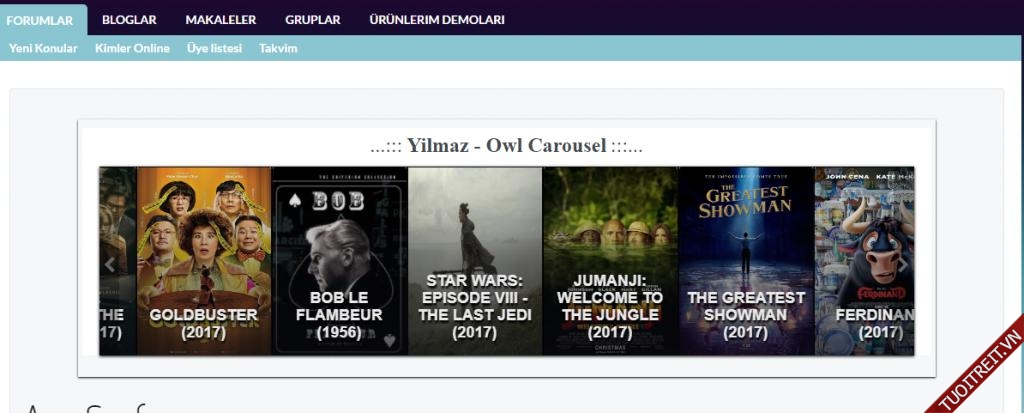Switch to the Bloglar tab
This screenshot has height=413, width=1024.
[129, 20]
